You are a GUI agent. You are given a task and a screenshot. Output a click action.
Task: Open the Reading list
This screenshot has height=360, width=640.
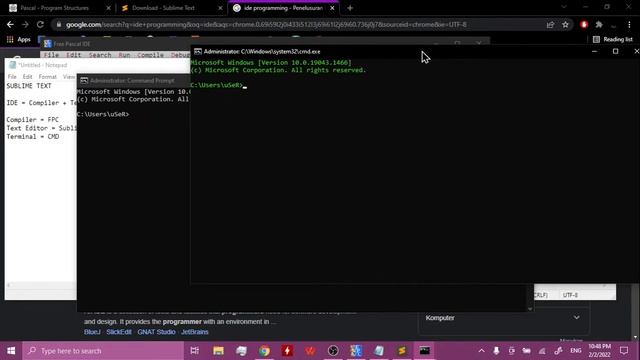613,40
